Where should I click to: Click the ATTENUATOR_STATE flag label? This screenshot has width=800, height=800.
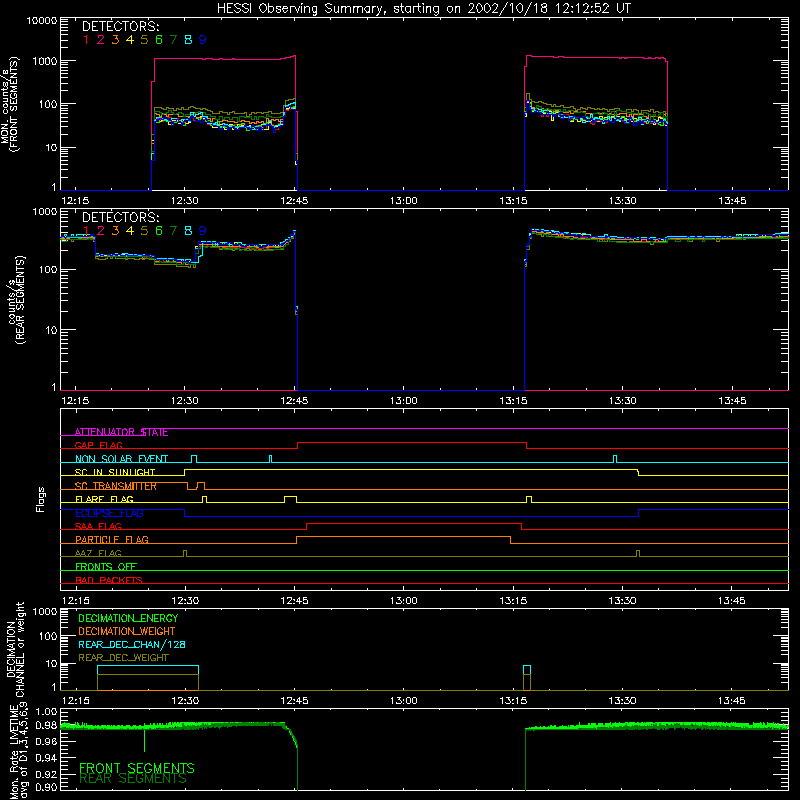[x=121, y=432]
